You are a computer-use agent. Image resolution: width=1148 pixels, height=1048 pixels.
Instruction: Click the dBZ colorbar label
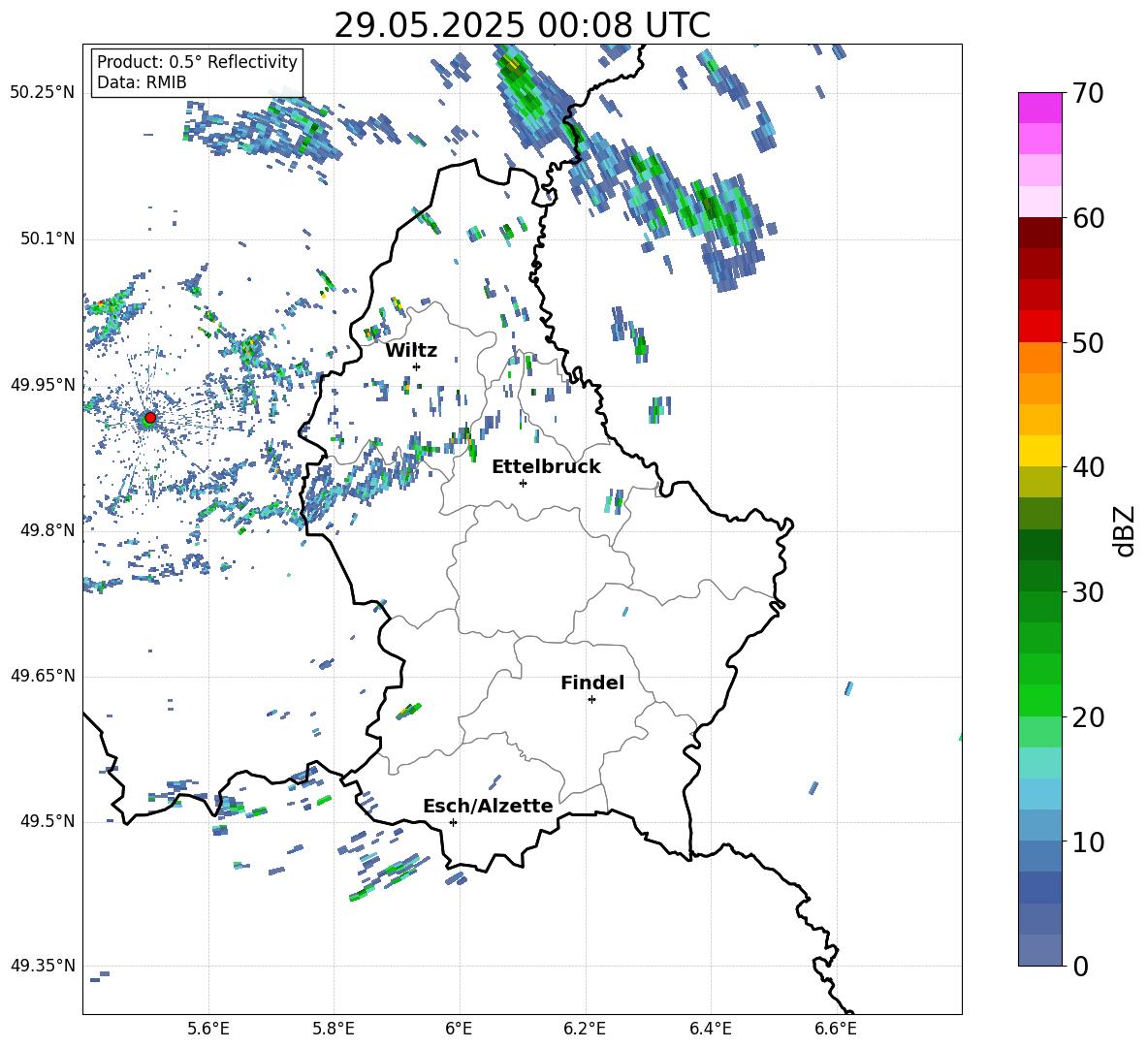click(x=1126, y=530)
